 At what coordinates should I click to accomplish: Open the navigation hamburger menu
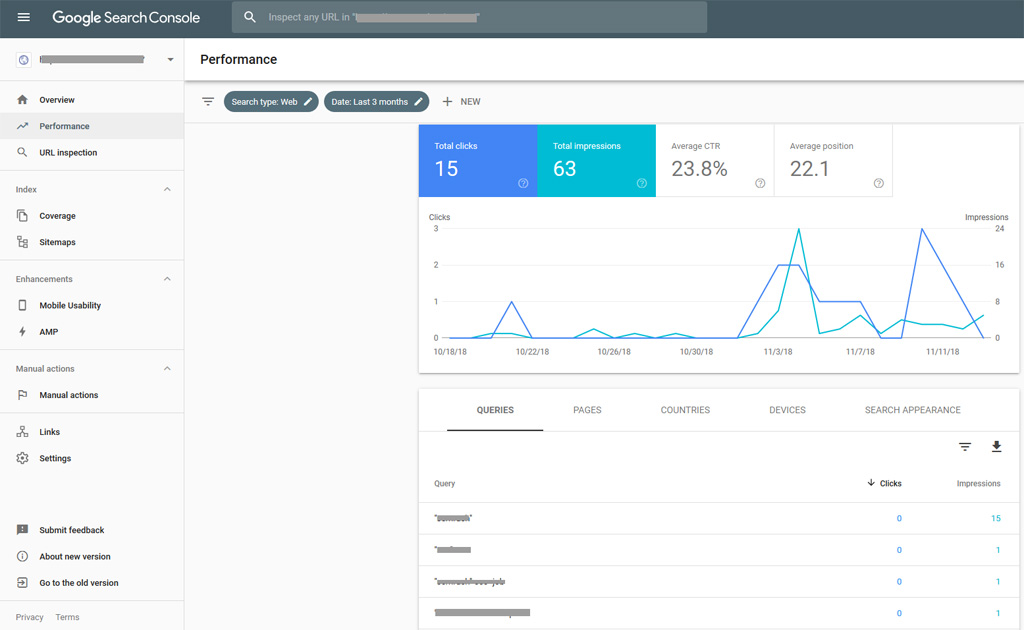(24, 16)
